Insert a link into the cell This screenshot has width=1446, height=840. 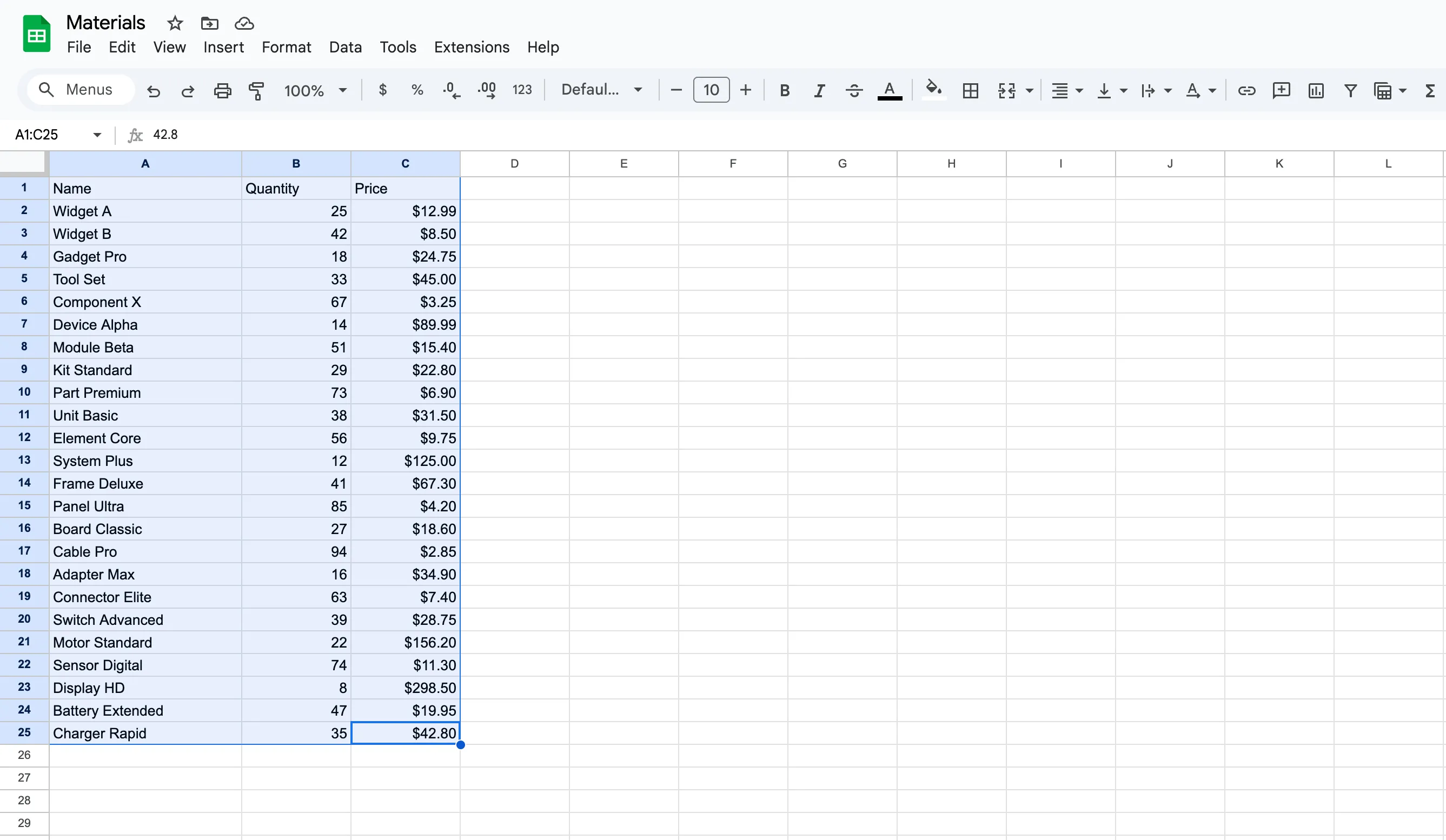1246,91
